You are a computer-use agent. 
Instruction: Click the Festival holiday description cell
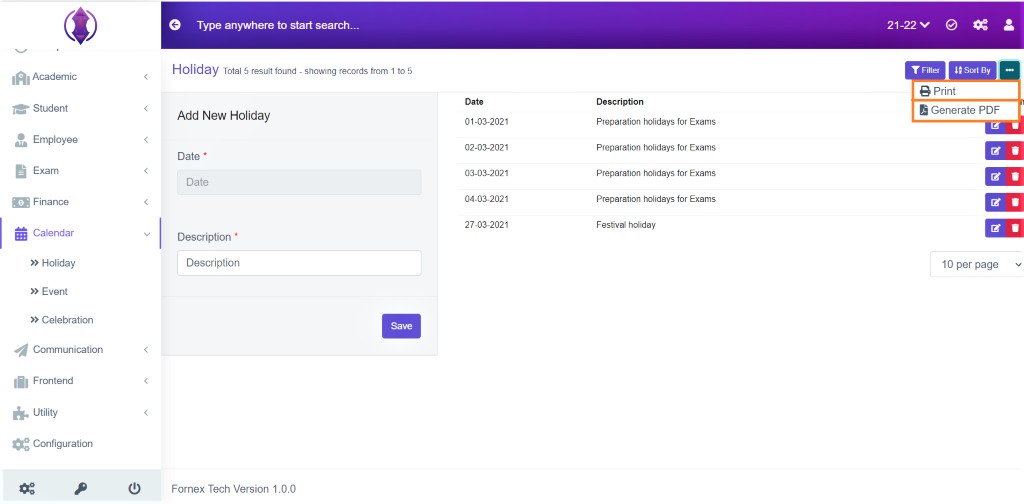coord(626,225)
